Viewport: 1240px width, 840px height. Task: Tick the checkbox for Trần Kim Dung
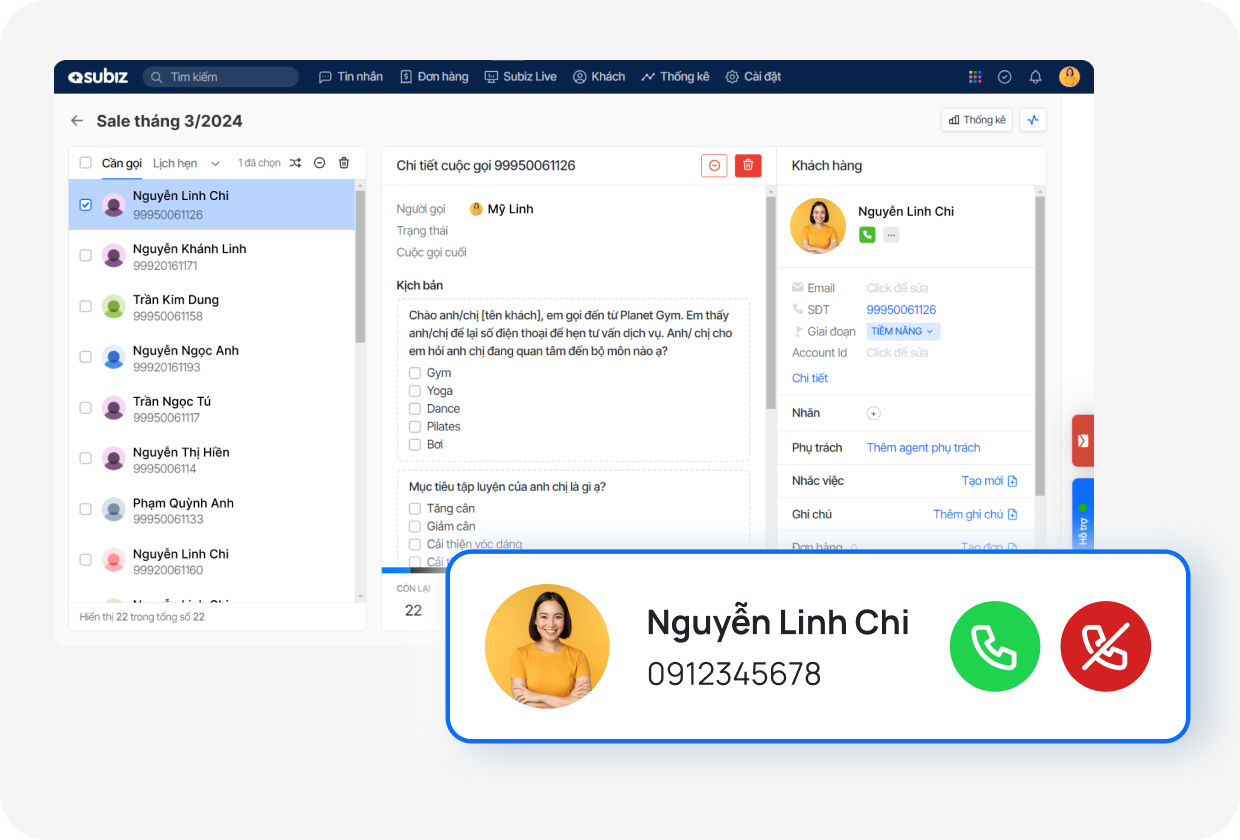[x=85, y=306]
